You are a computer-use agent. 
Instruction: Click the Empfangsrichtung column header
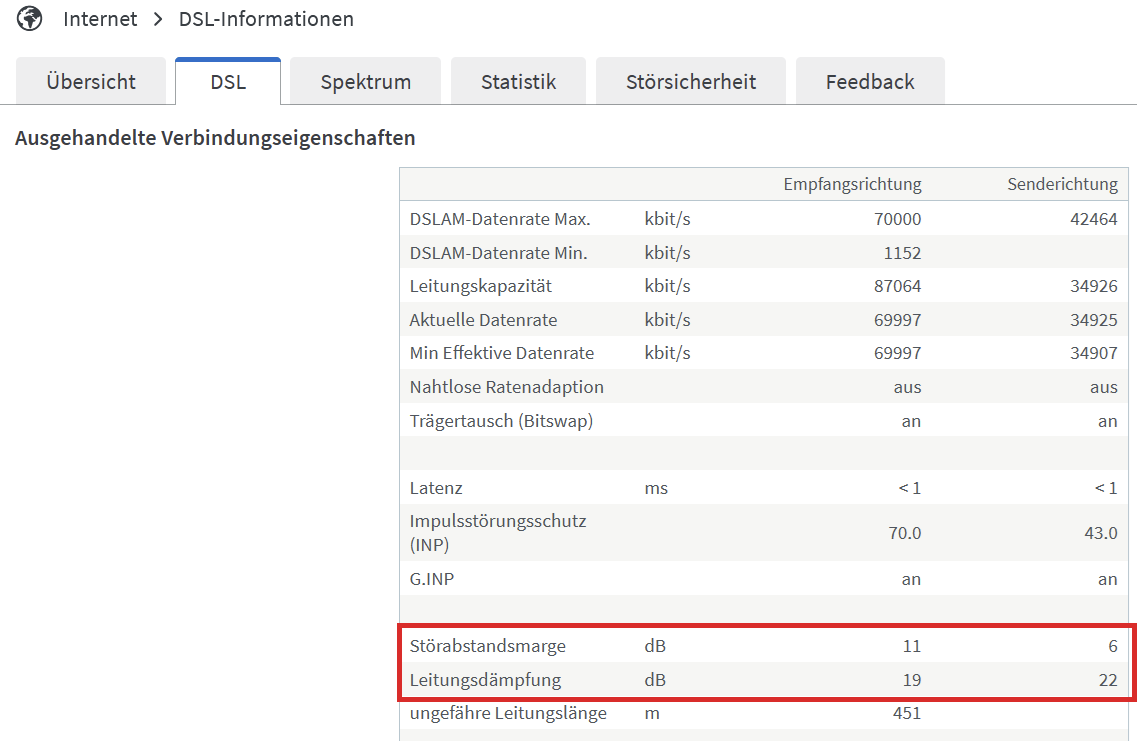coord(852,184)
